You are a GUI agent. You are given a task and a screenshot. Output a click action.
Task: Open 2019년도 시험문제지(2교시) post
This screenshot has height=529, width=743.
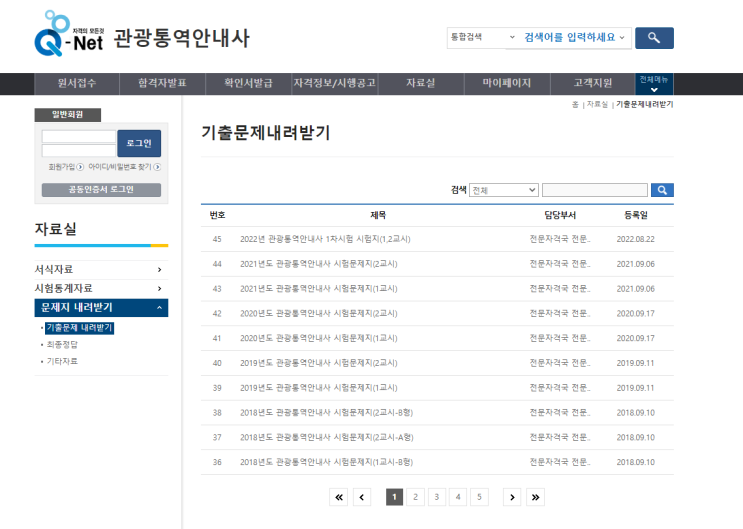pyautogui.click(x=318, y=363)
